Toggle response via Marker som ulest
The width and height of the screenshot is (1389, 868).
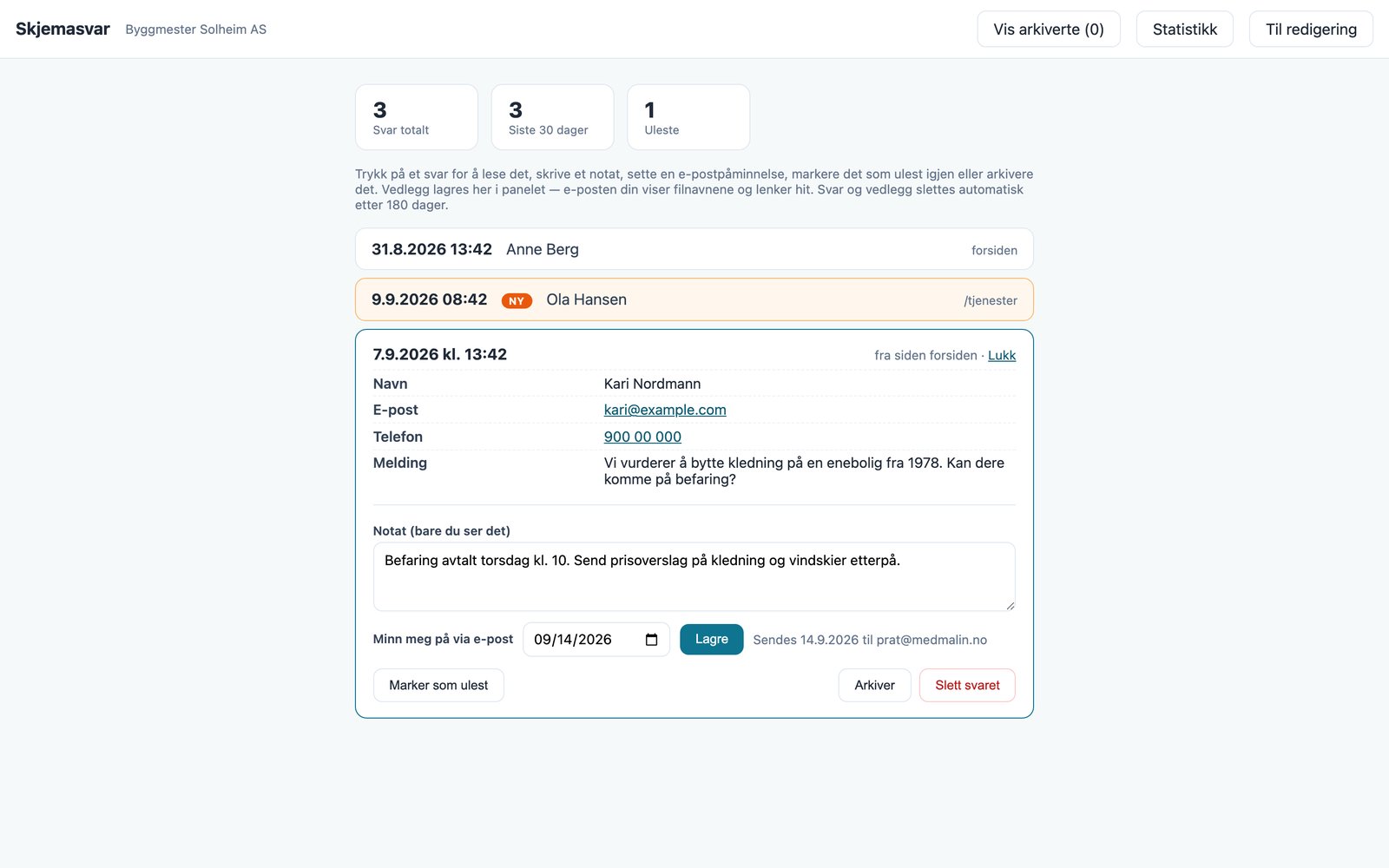tap(438, 686)
